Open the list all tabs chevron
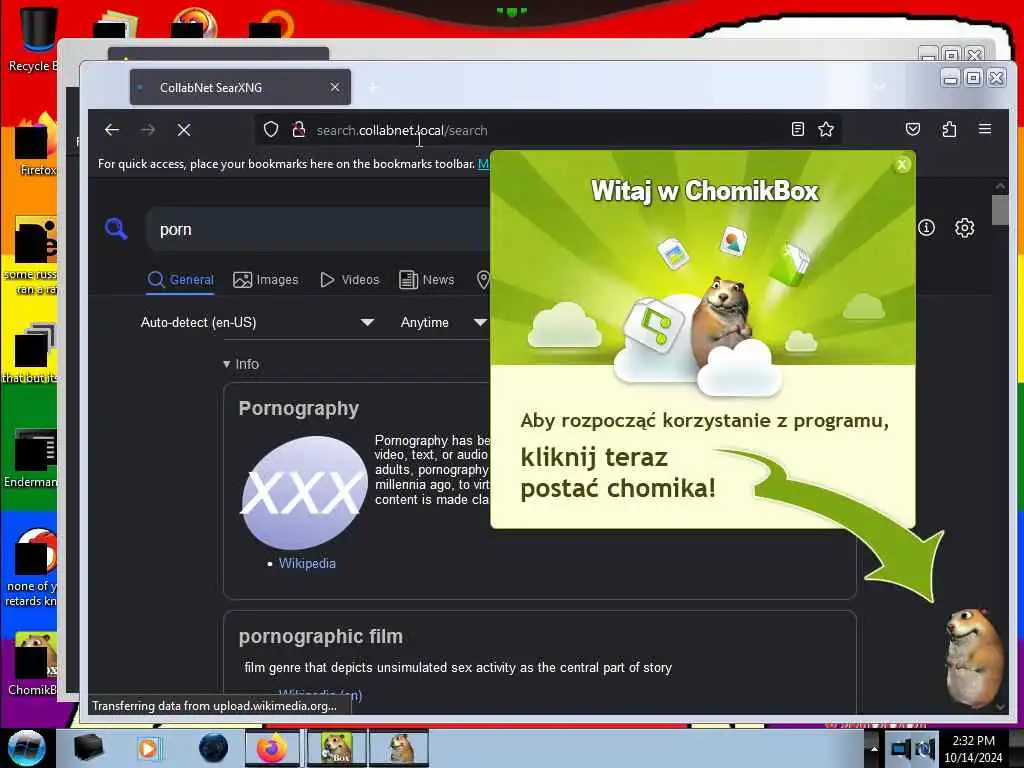This screenshot has height=768, width=1024. (x=880, y=87)
